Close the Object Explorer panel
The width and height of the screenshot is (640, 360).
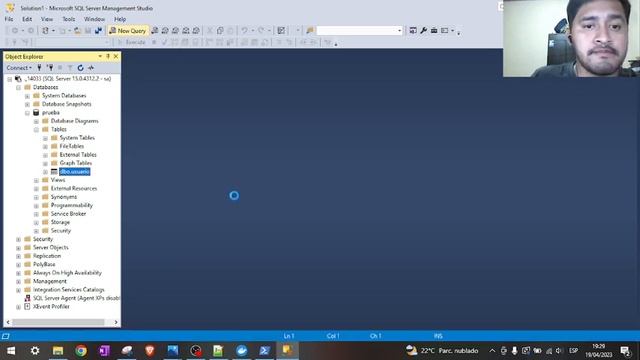tap(116, 56)
